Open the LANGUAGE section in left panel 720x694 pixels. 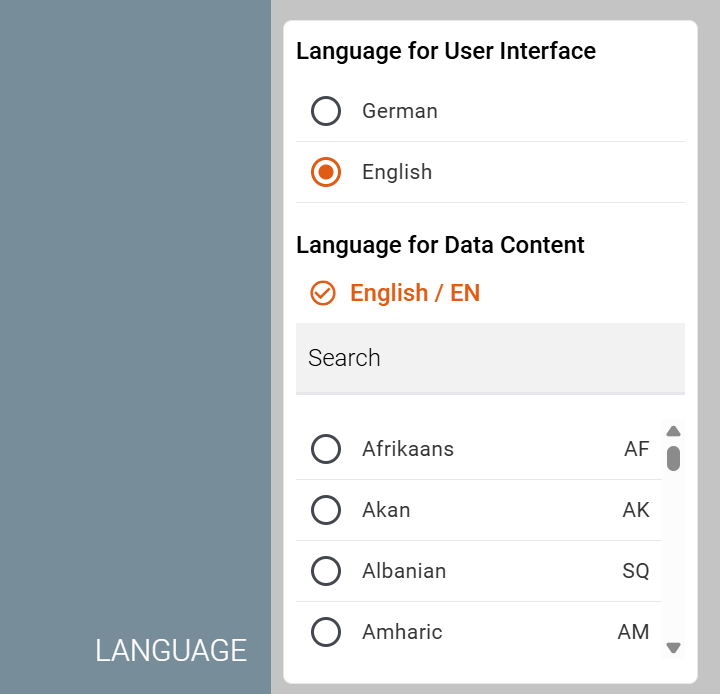[x=171, y=651]
